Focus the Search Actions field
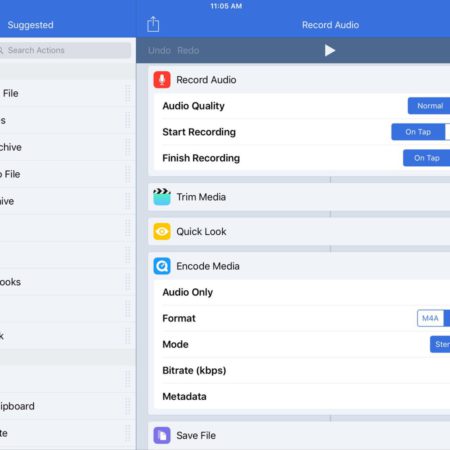 [x=64, y=50]
